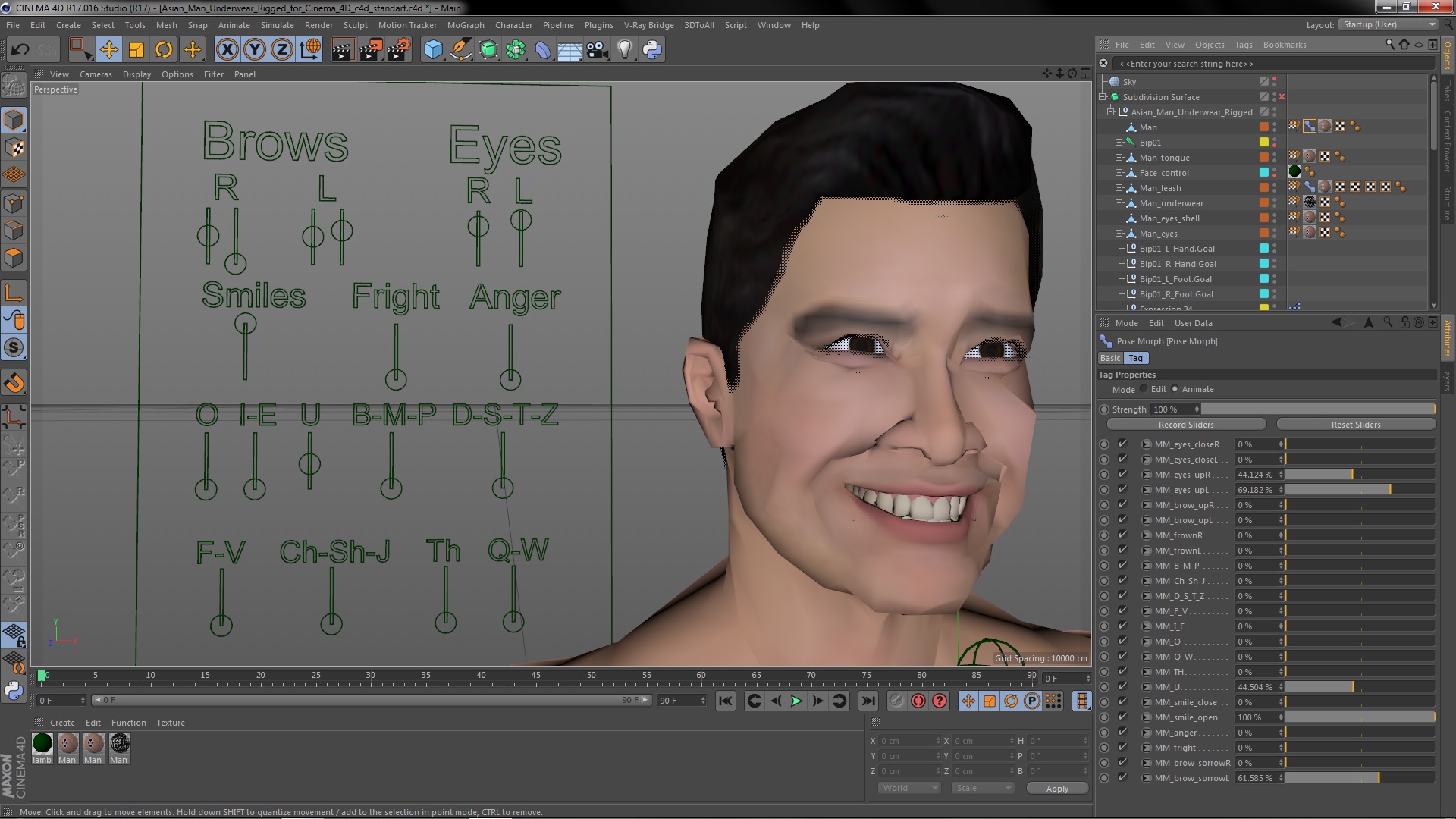Add a Light object
The height and width of the screenshot is (819, 1456).
tap(625, 50)
